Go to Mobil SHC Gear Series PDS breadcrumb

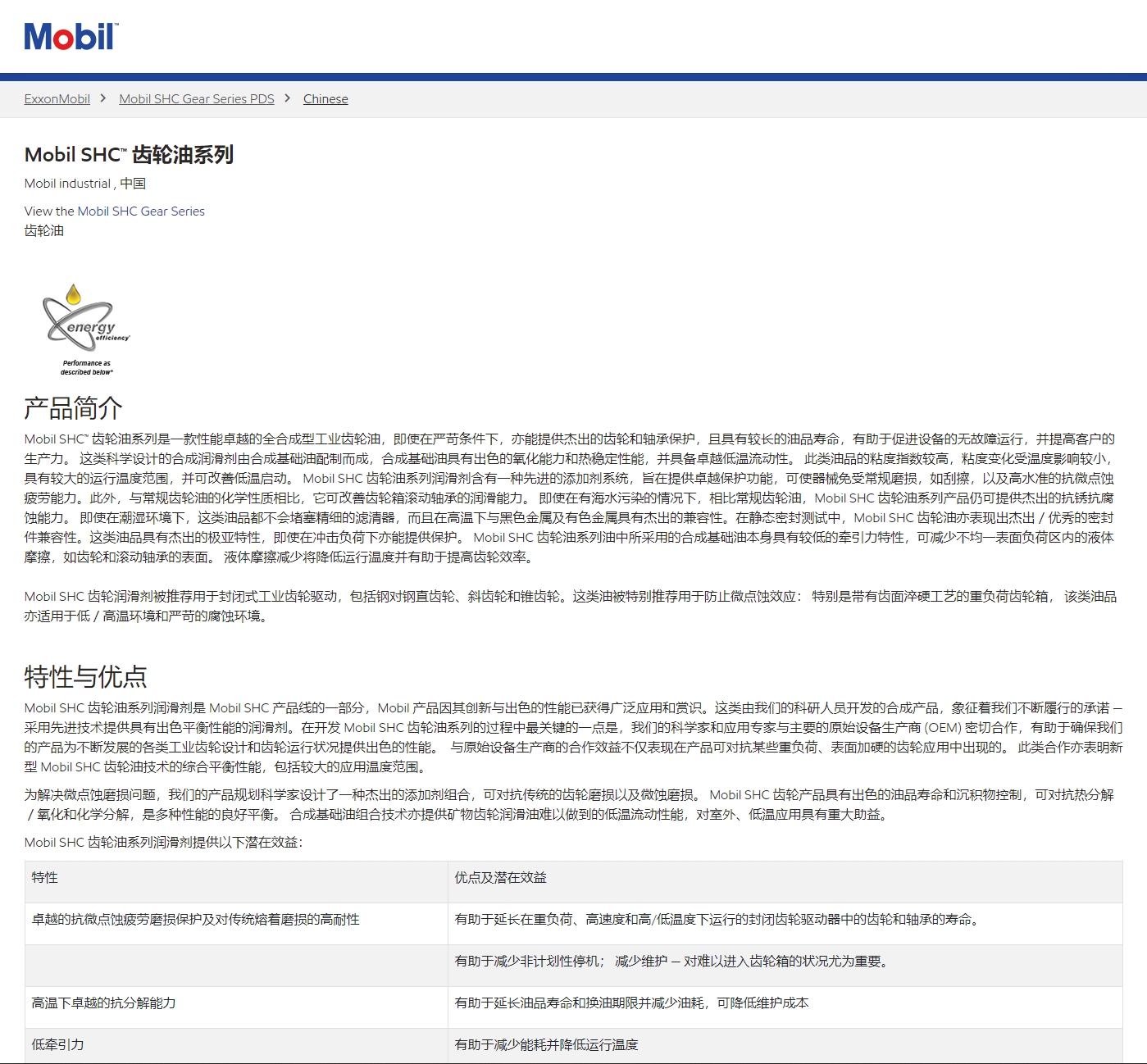(197, 99)
